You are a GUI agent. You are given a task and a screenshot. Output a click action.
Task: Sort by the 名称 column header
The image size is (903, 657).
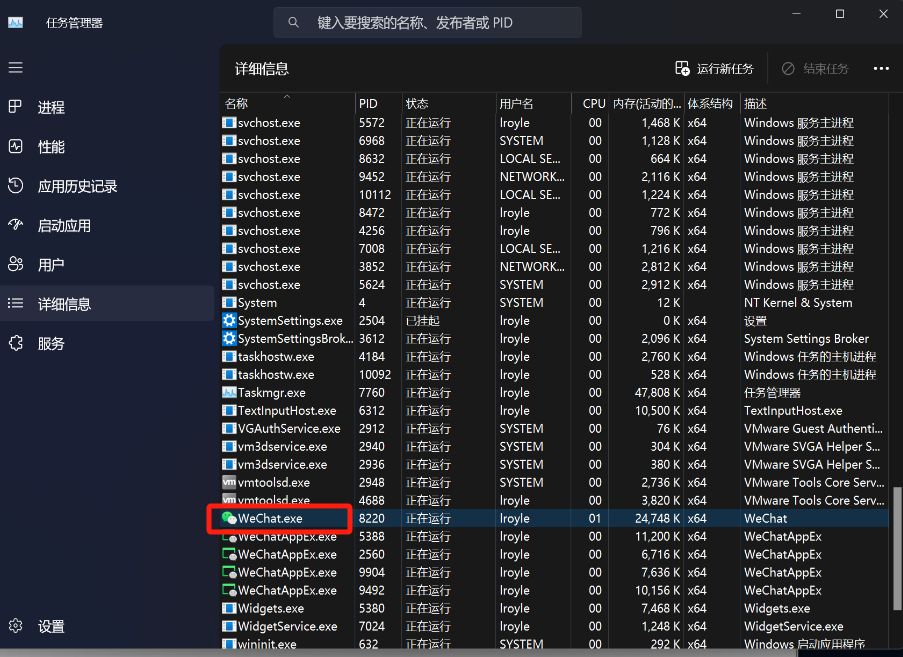287,104
